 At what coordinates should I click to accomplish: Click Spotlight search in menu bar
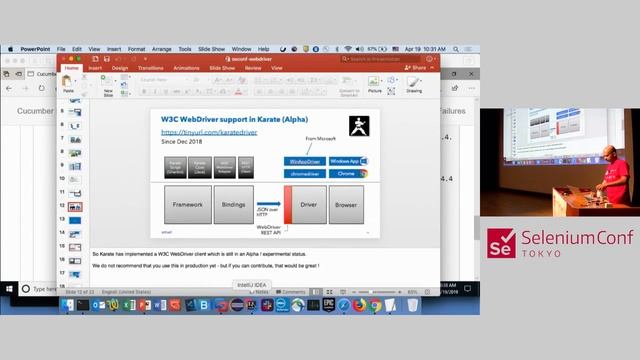[x=456, y=49]
